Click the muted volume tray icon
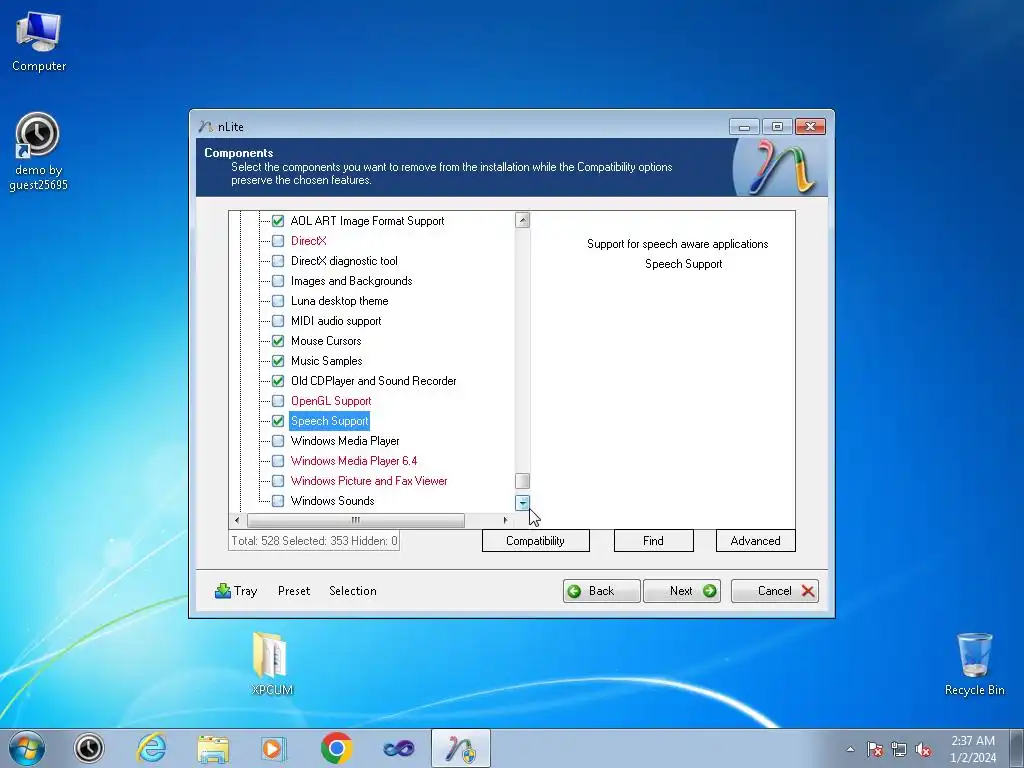 pyautogui.click(x=923, y=749)
